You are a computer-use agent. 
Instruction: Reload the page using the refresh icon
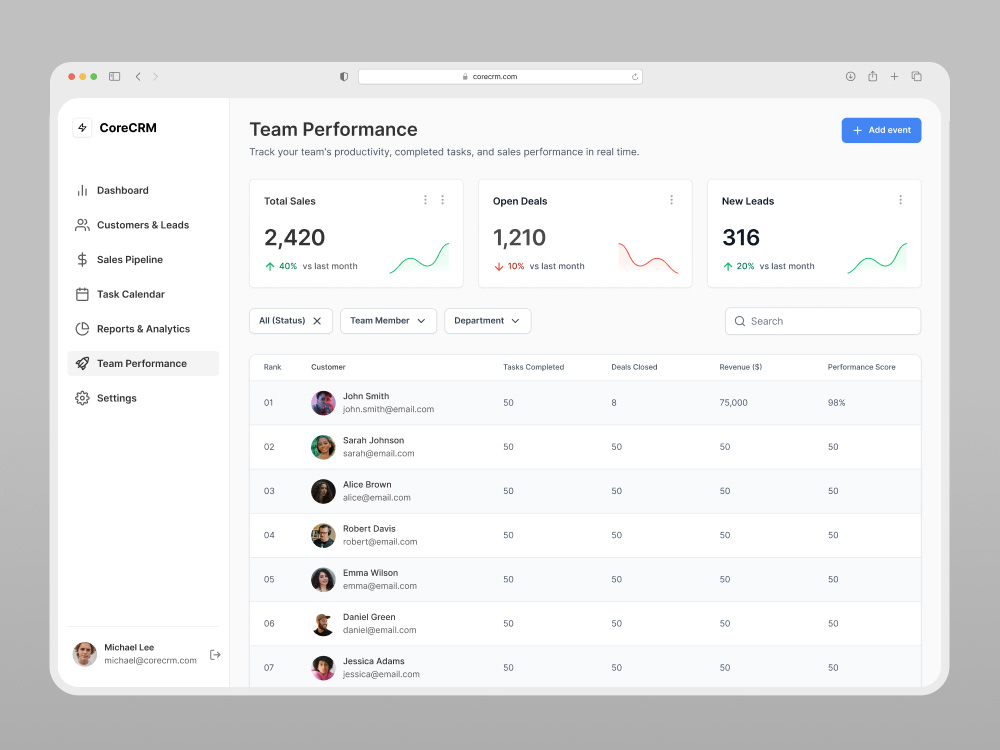coord(635,77)
